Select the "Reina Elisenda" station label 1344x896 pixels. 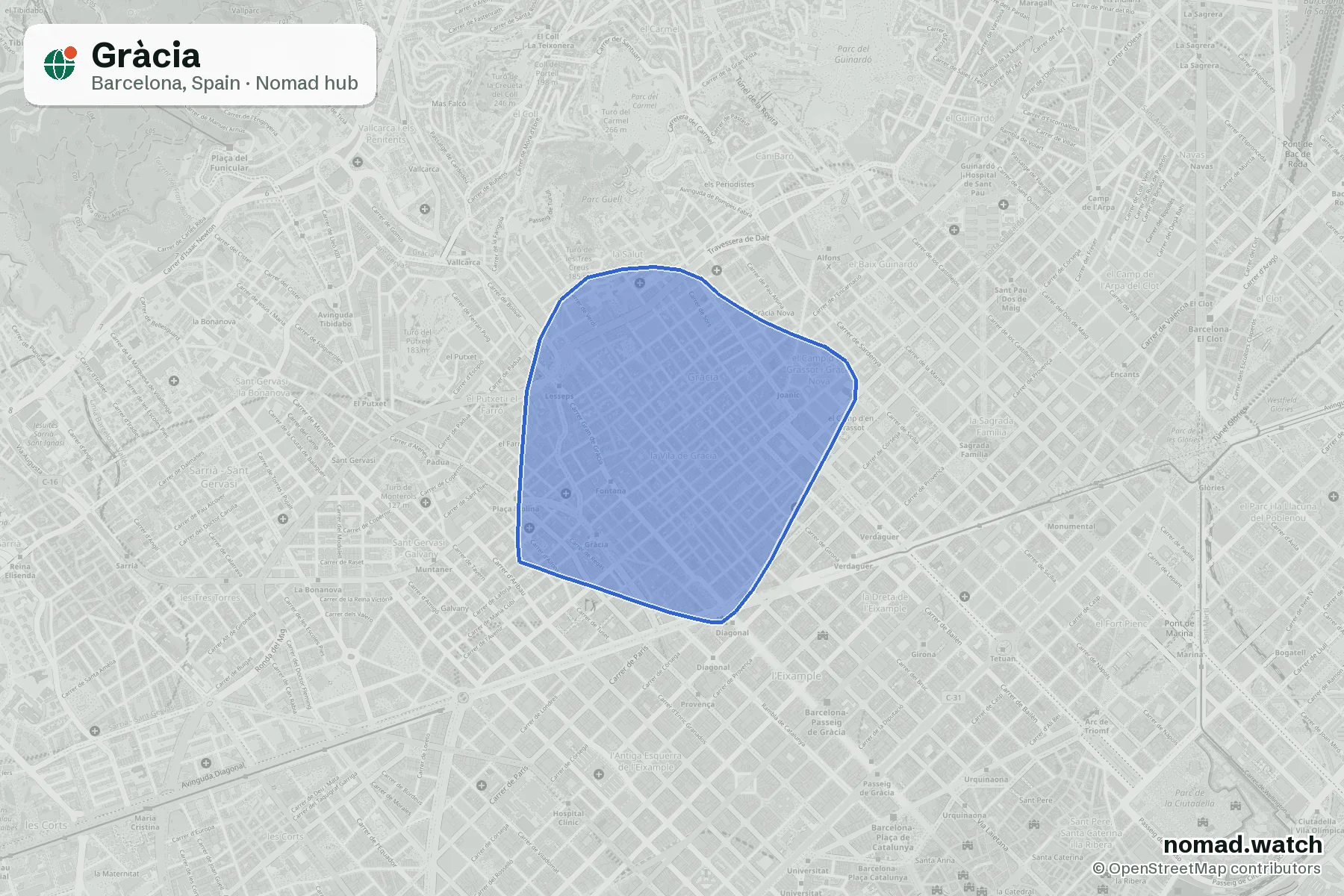(x=20, y=571)
